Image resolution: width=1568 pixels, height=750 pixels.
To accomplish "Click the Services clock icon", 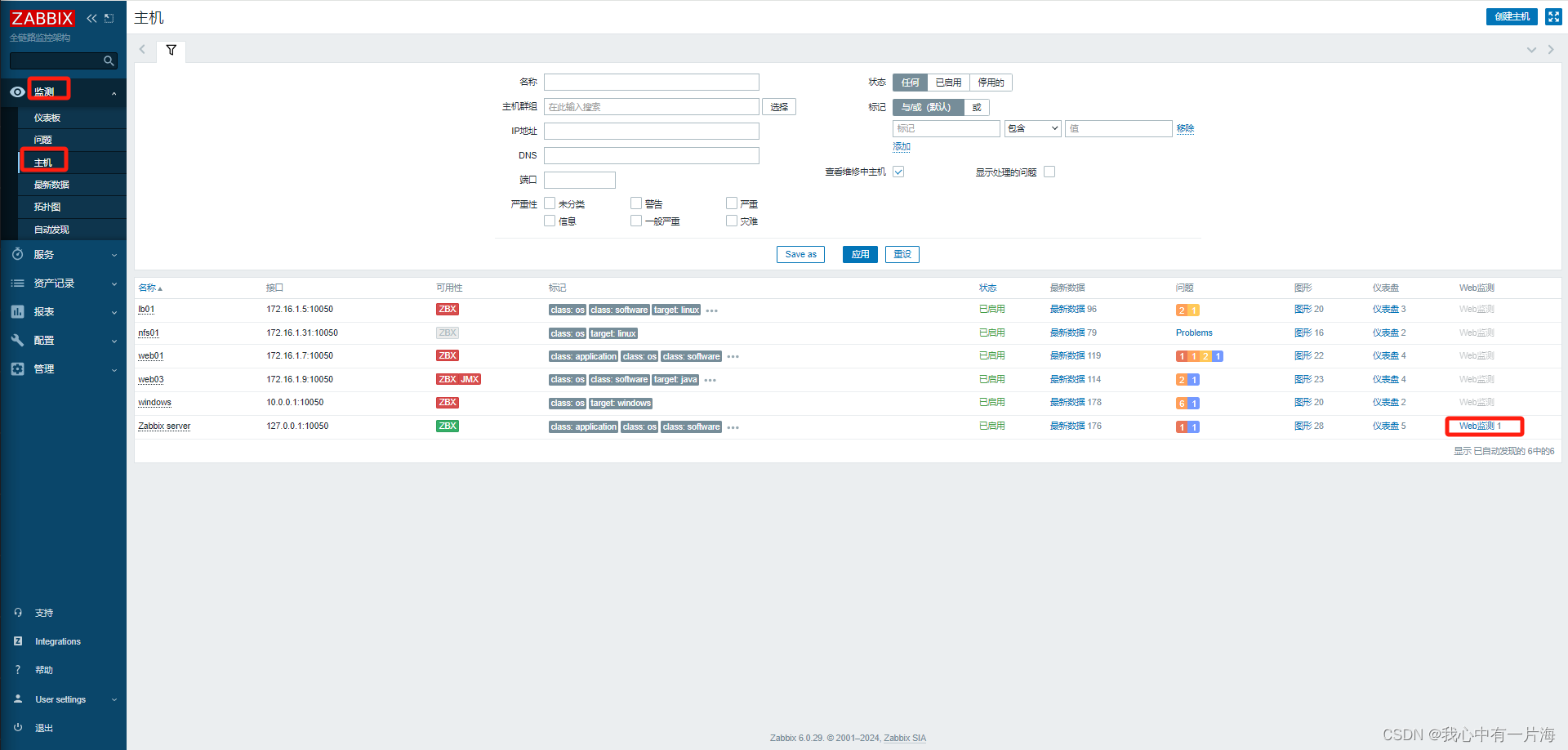I will click(17, 254).
